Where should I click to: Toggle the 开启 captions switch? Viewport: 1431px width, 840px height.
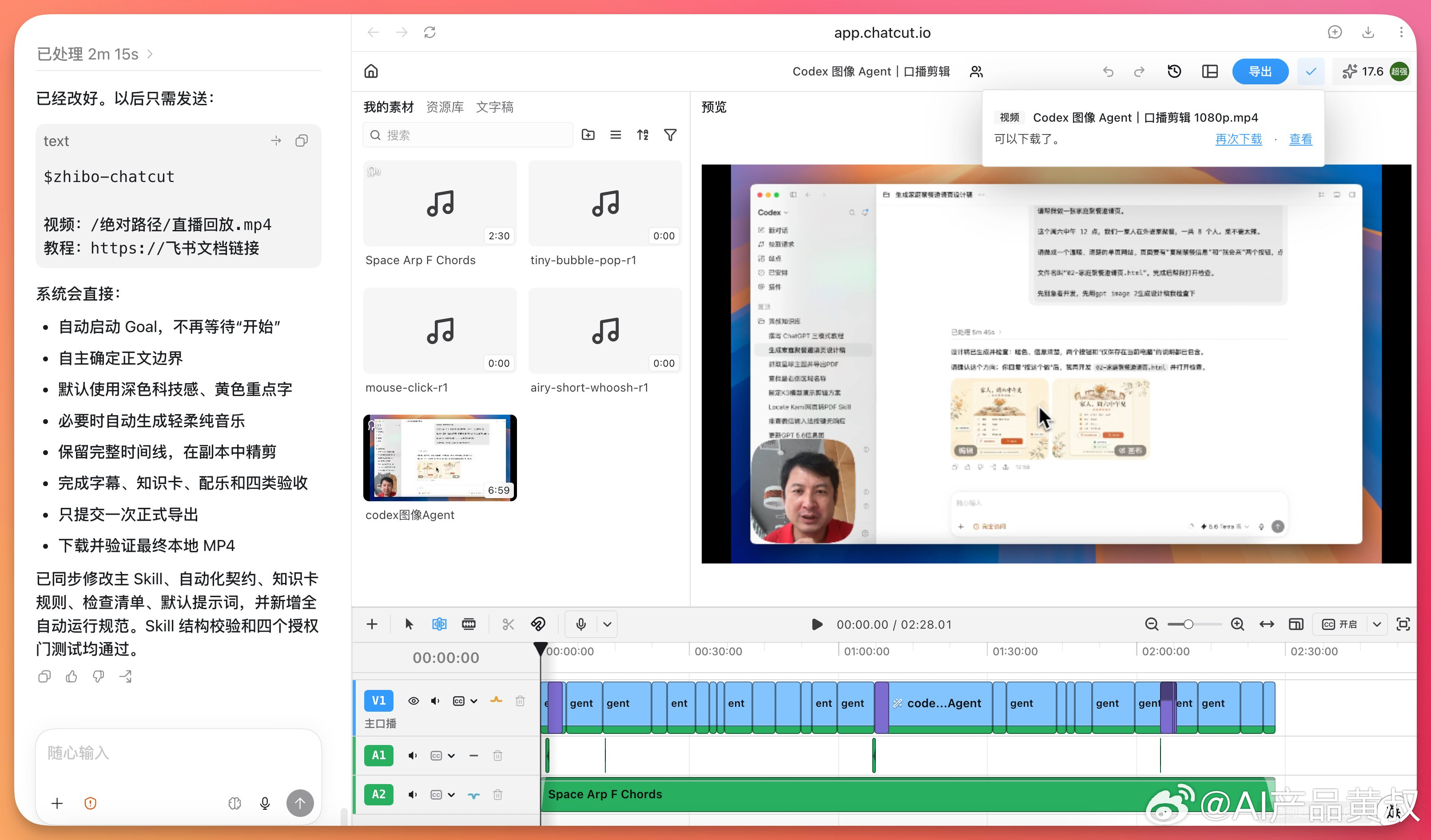click(x=1339, y=624)
